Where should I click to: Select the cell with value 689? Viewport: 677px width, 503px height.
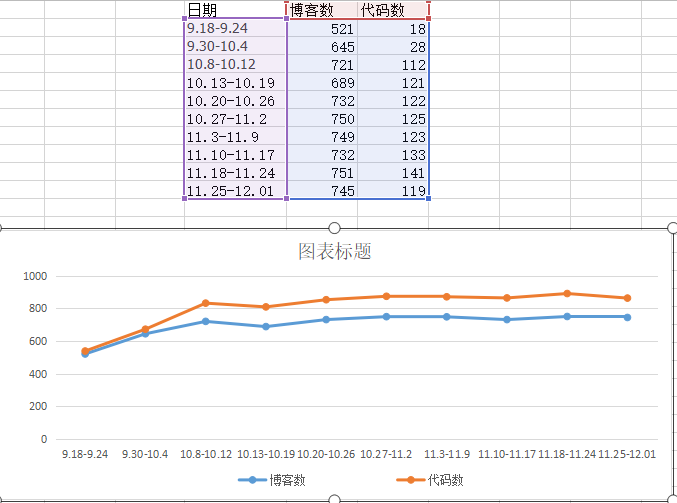[x=322, y=82]
